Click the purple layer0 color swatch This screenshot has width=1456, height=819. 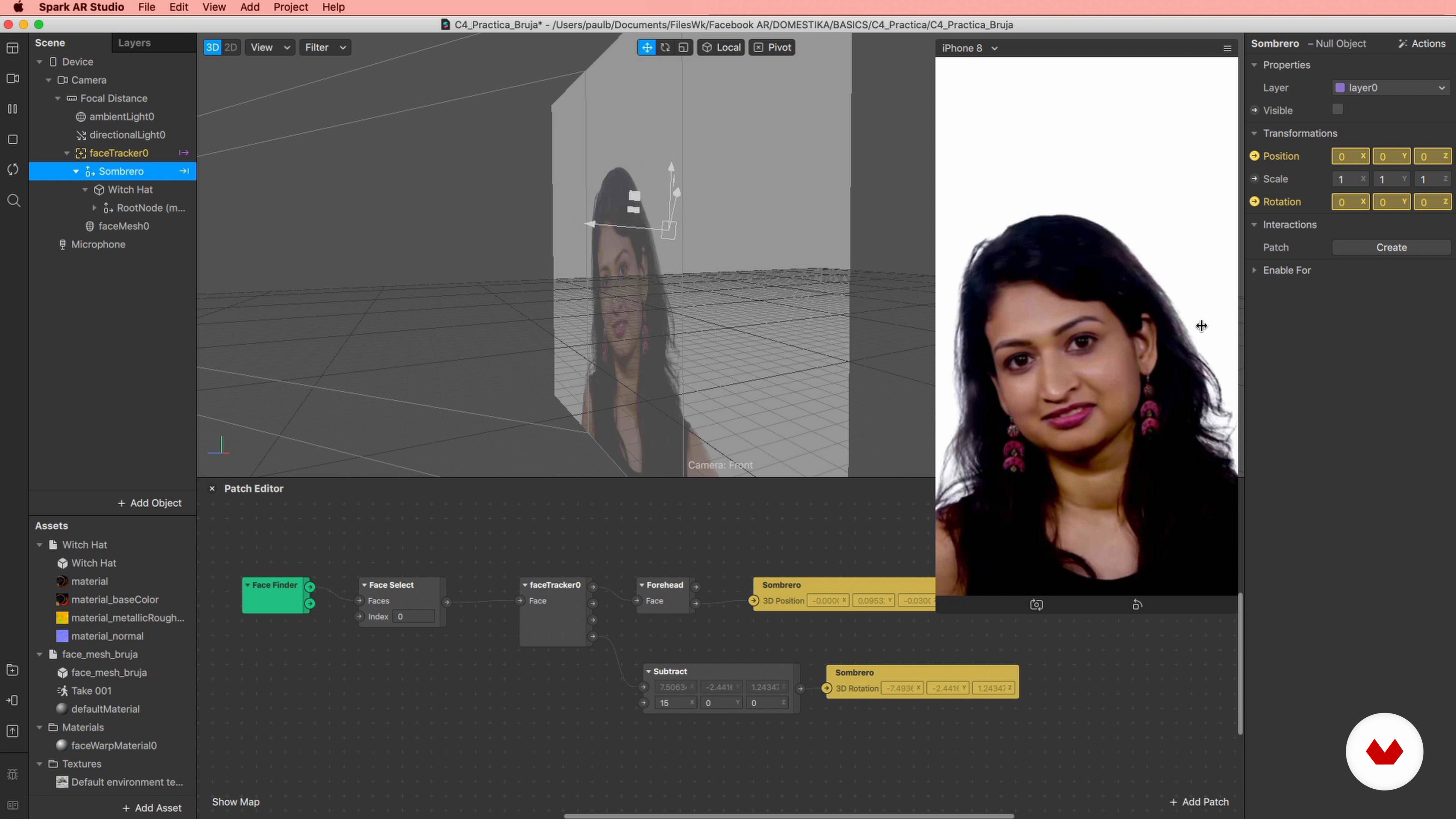1340,88
